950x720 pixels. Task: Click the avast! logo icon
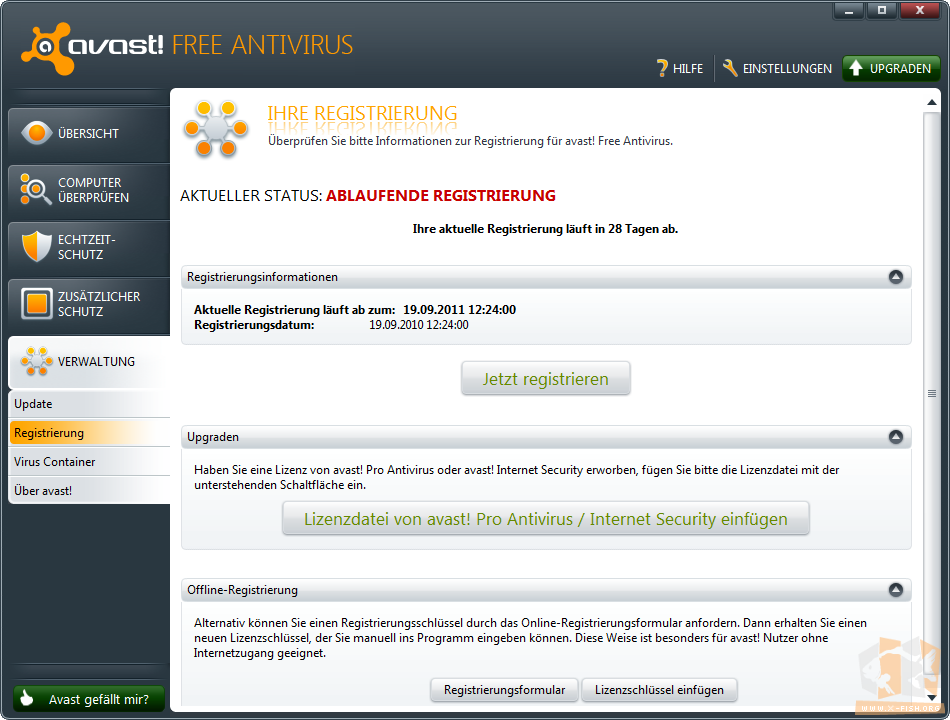[47, 48]
